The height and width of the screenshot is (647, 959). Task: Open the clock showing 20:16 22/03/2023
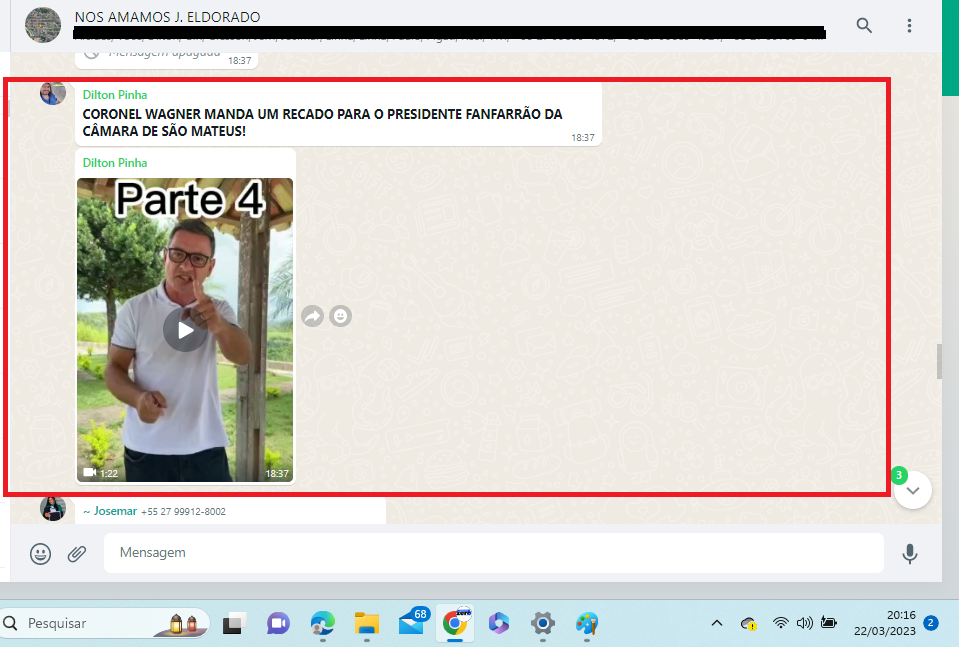coord(884,623)
